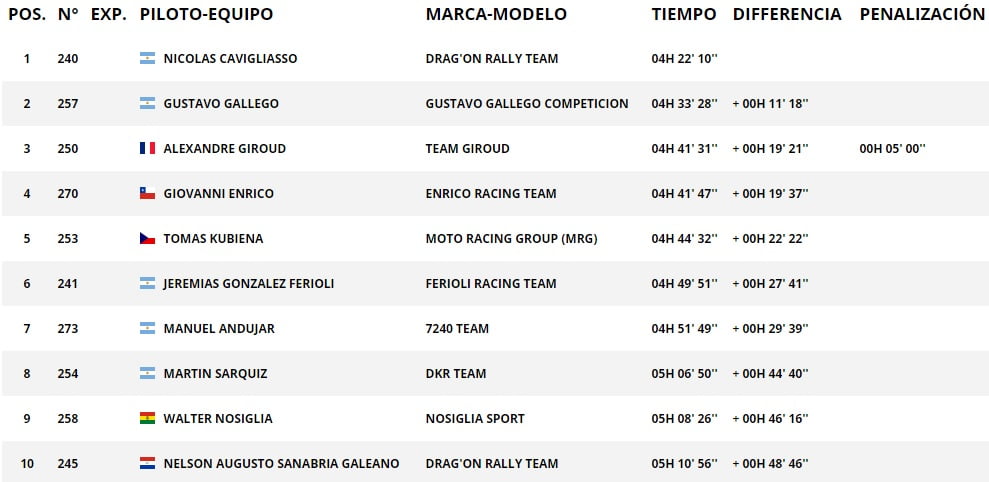Screen dimensions: 989x482
Task: Click Giroud's 00H 05' 00'' penalty value
Action: click(x=892, y=149)
